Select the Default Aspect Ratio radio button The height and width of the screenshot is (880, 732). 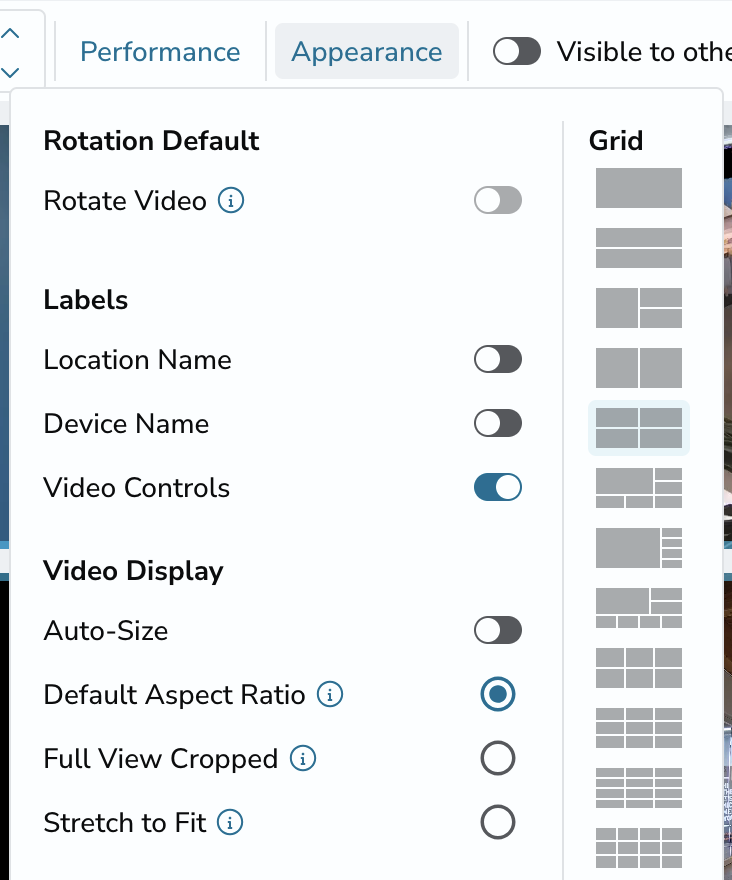click(x=498, y=694)
